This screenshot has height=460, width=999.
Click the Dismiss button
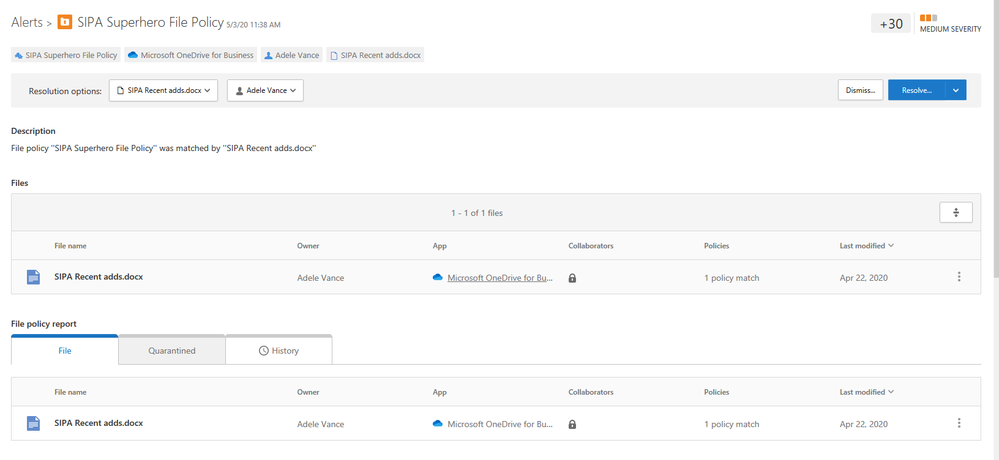point(860,90)
